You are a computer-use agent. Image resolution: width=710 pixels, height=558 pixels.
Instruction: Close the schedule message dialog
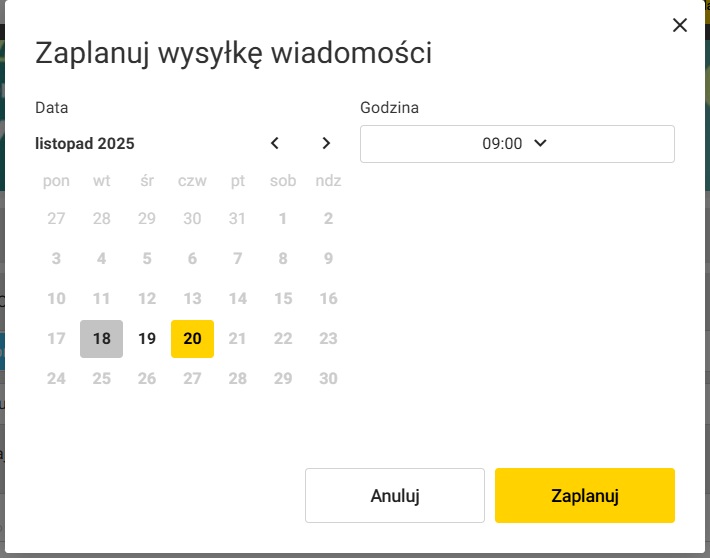tap(680, 25)
